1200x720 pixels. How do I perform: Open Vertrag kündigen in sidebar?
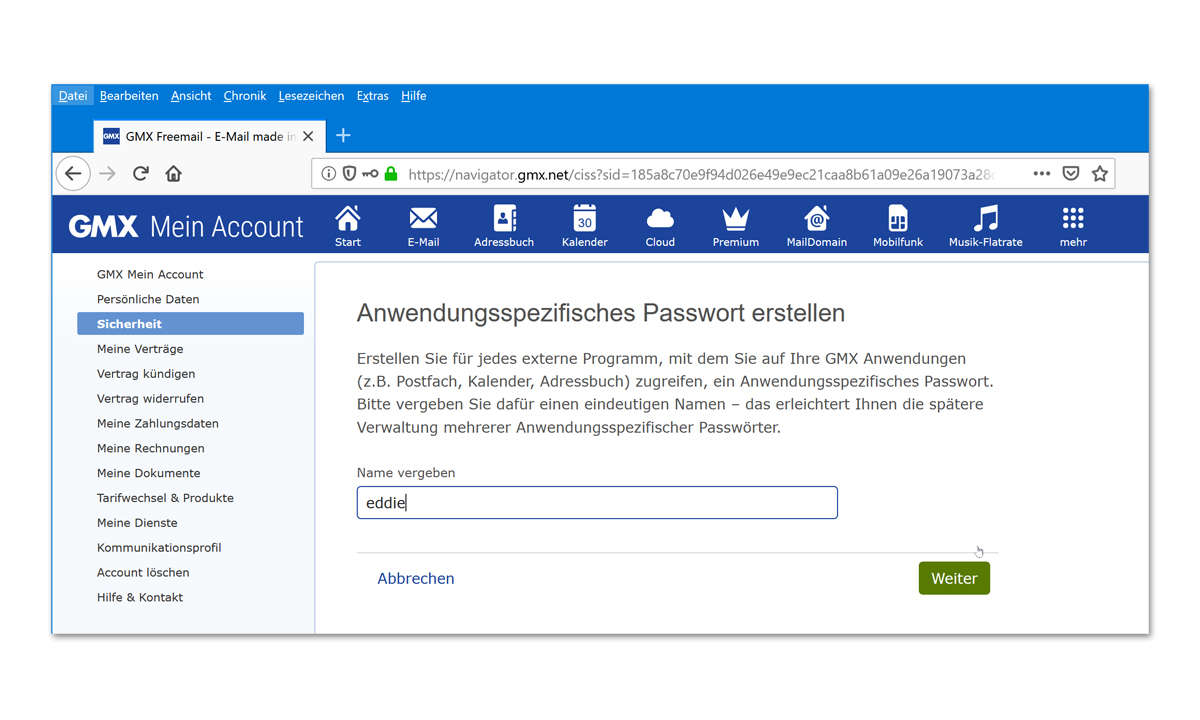(x=146, y=374)
